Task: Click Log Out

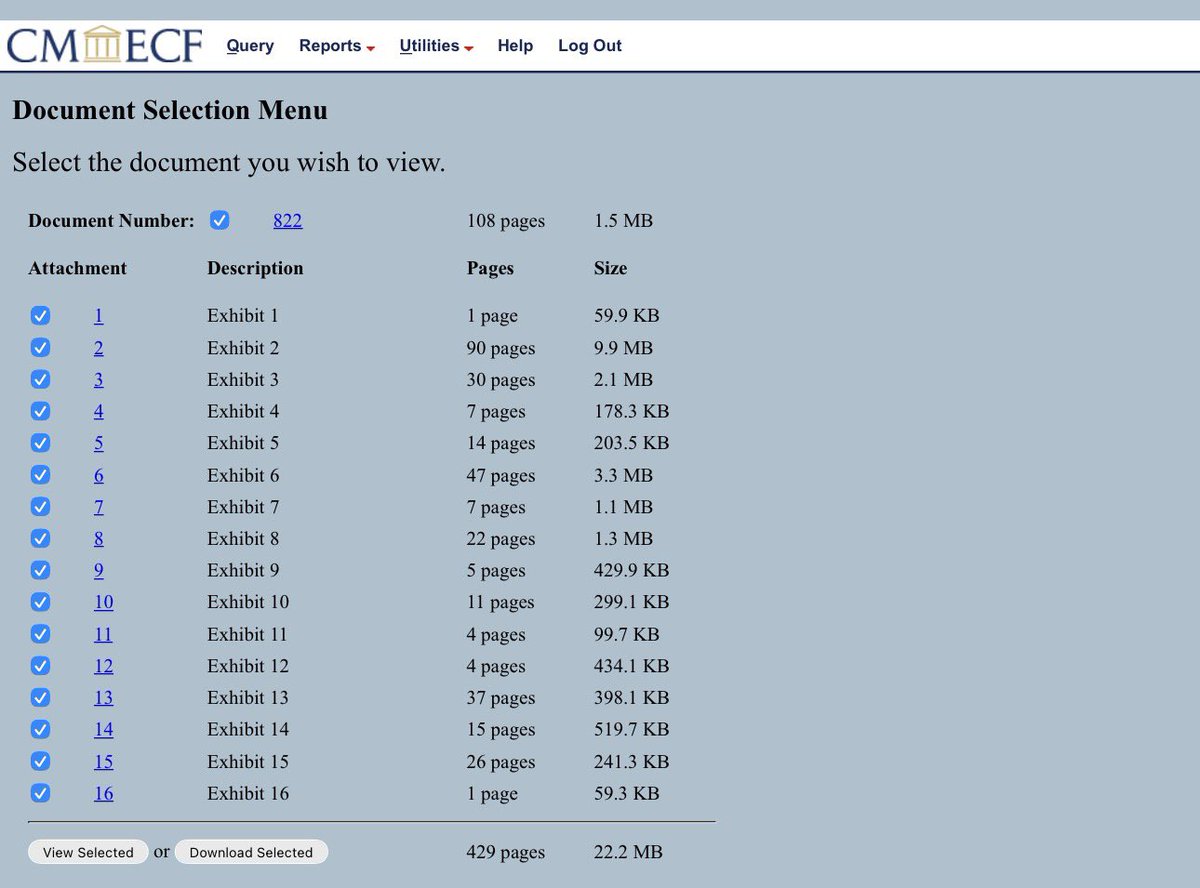Action: [x=590, y=46]
